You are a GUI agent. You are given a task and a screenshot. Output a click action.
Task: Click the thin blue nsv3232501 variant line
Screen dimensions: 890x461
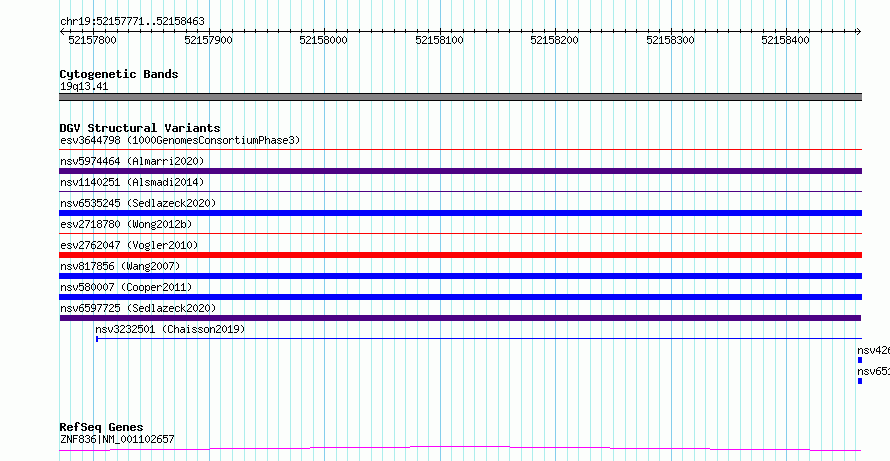click(479, 339)
